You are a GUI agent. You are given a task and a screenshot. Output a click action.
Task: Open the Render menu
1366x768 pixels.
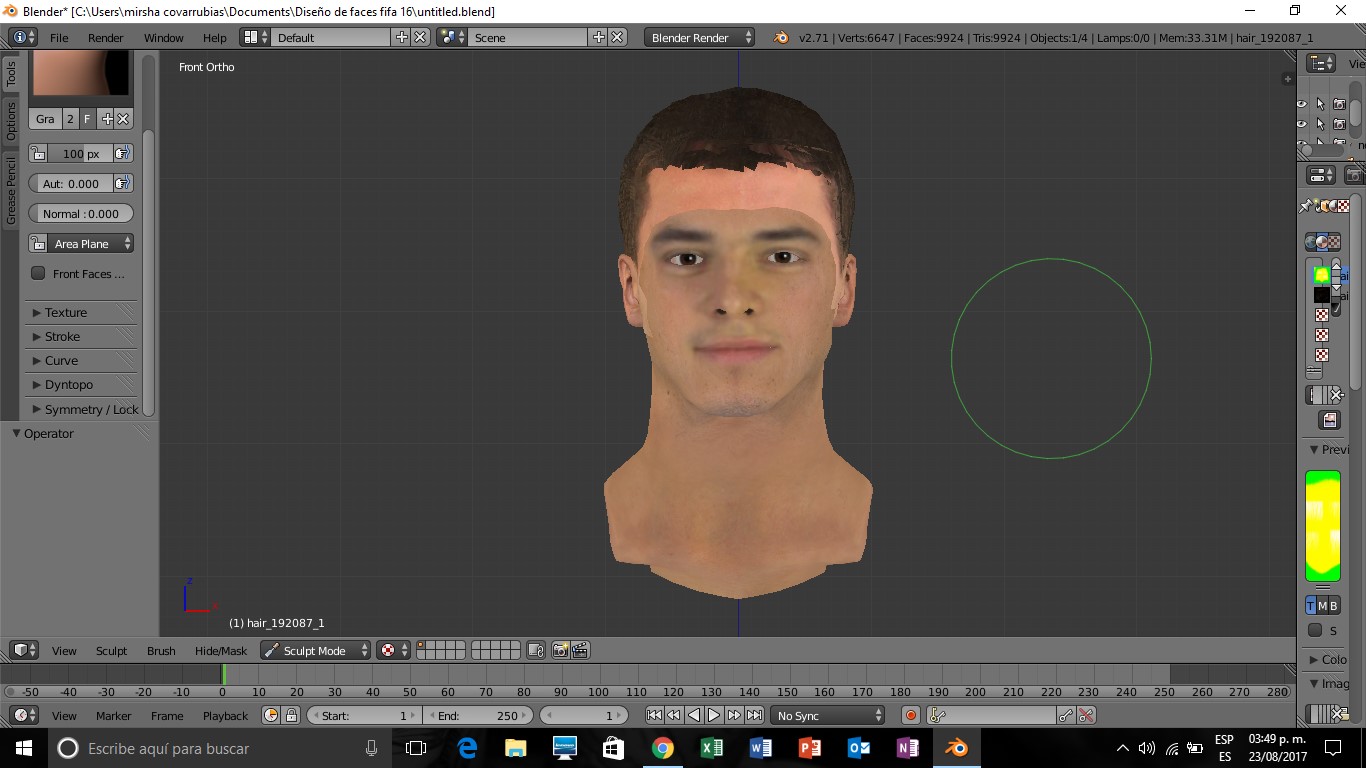point(105,37)
